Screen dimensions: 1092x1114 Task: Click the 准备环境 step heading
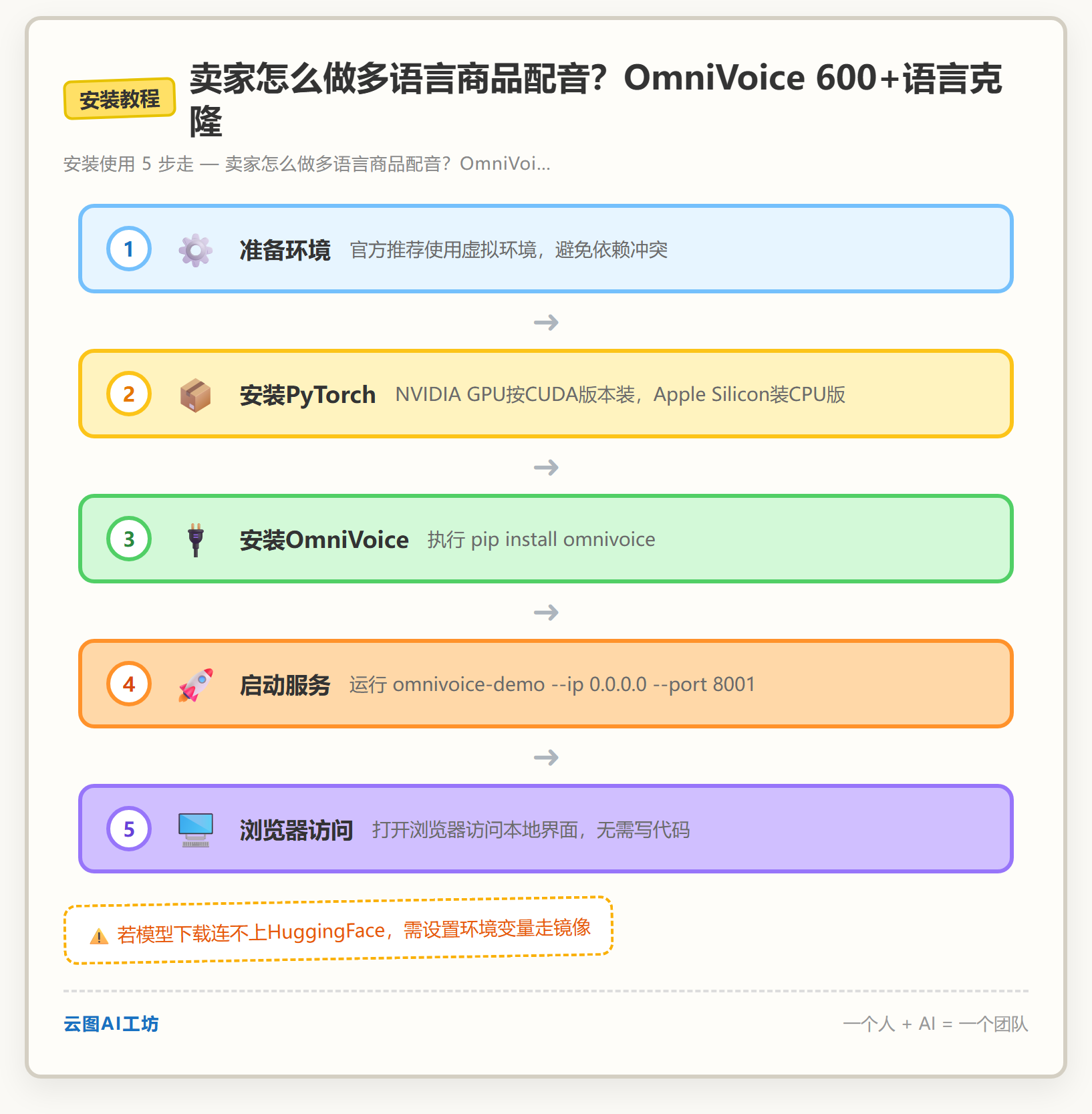point(285,250)
